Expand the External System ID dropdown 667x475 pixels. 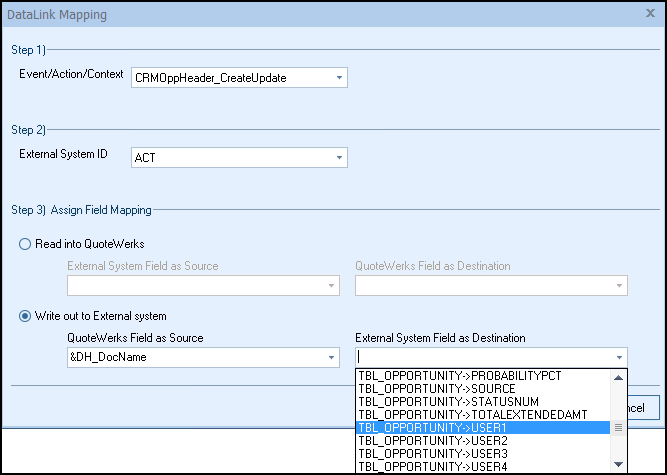pyautogui.click(x=339, y=157)
